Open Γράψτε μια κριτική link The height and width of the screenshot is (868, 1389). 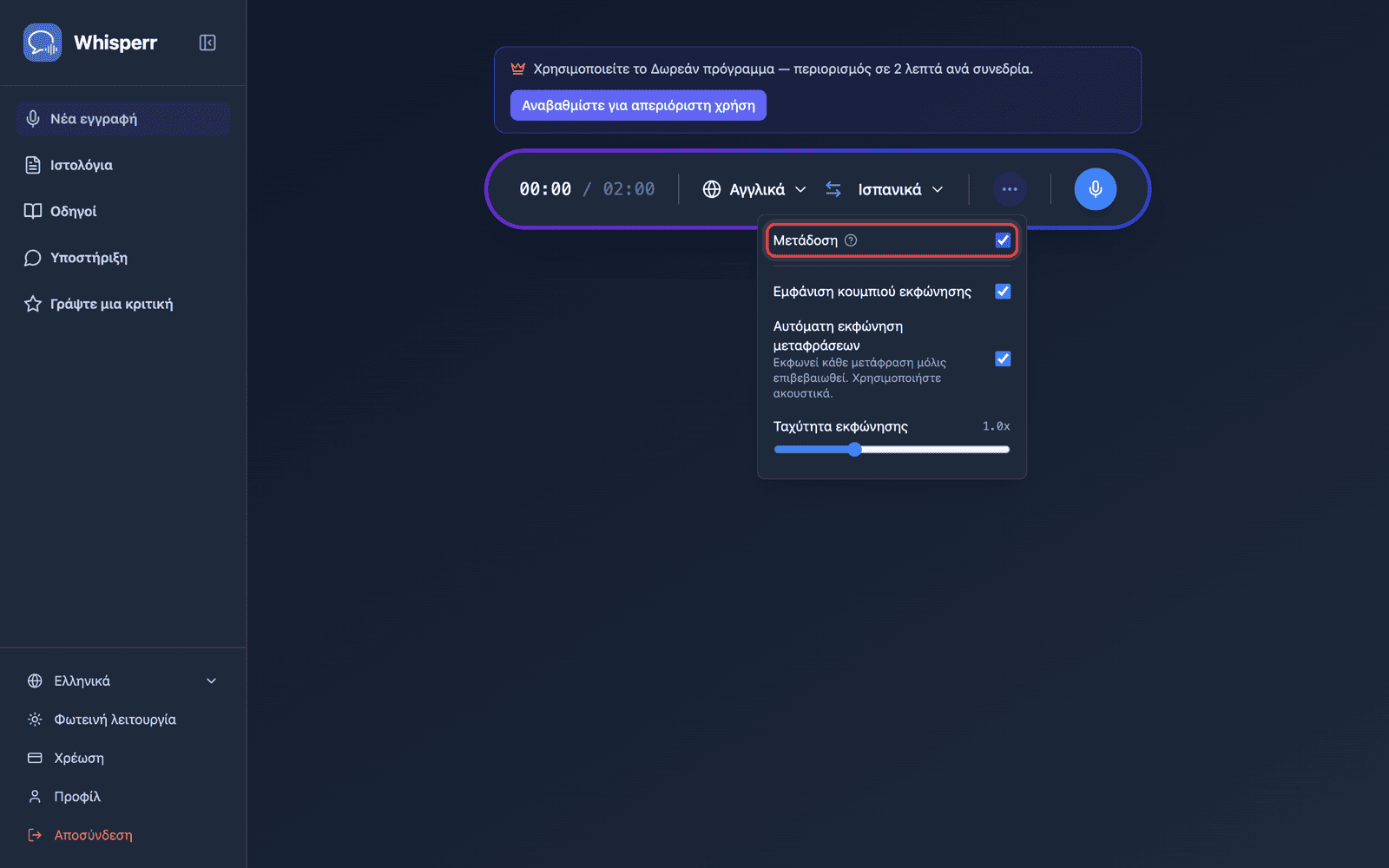(x=122, y=304)
